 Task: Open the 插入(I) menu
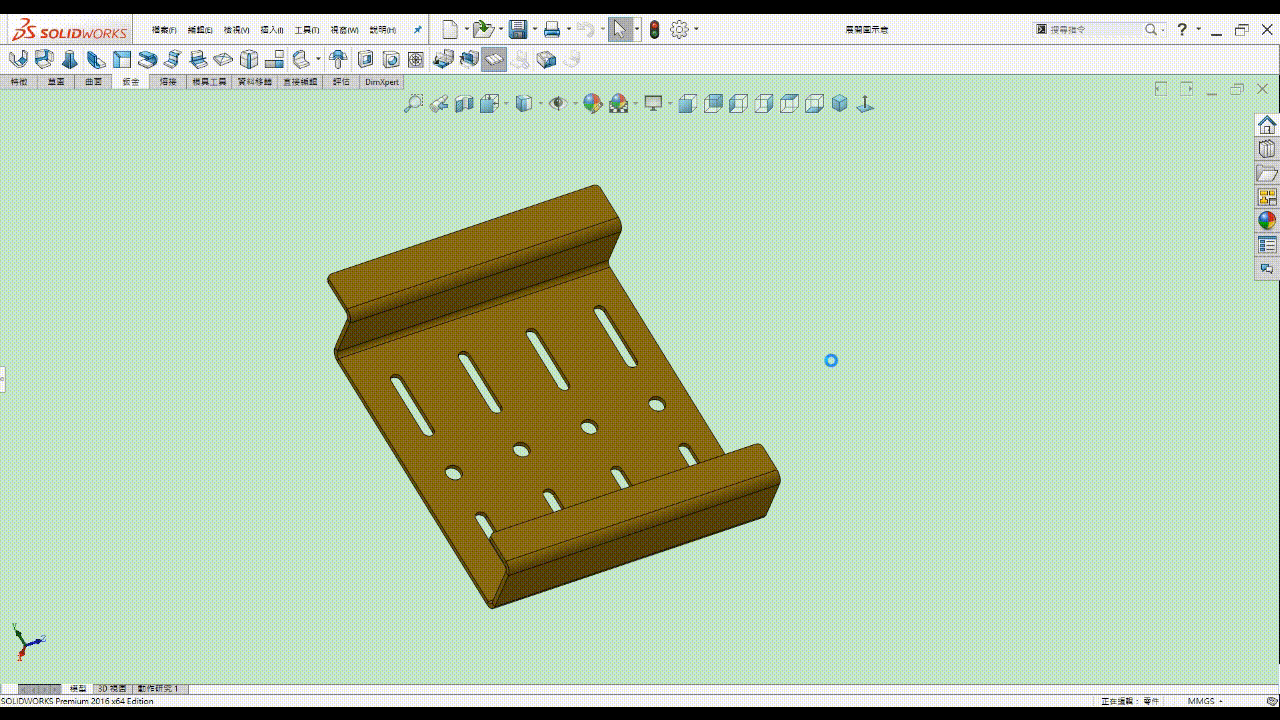(x=272, y=30)
